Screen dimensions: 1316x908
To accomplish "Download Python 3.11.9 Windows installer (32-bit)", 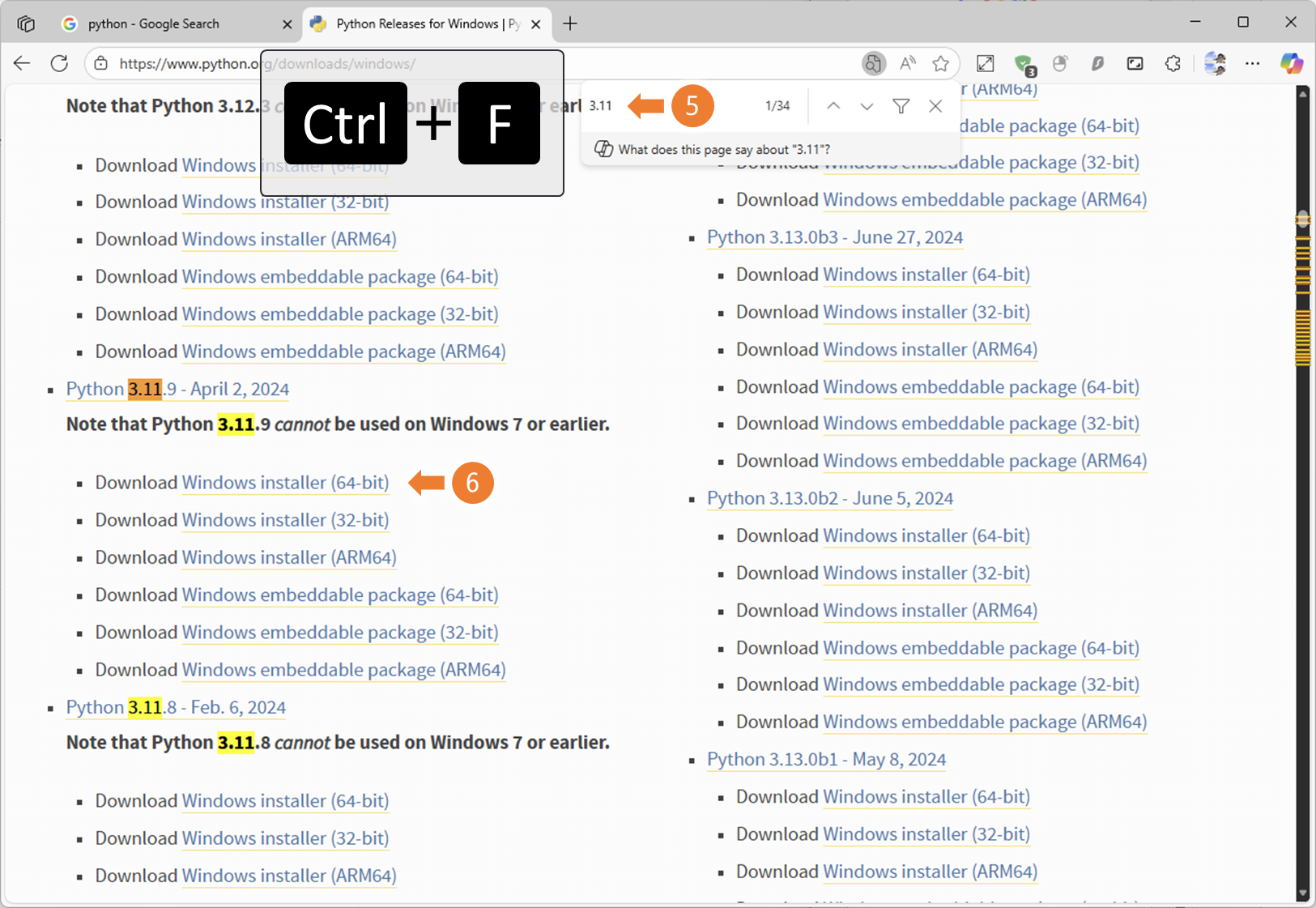I will coord(285,520).
